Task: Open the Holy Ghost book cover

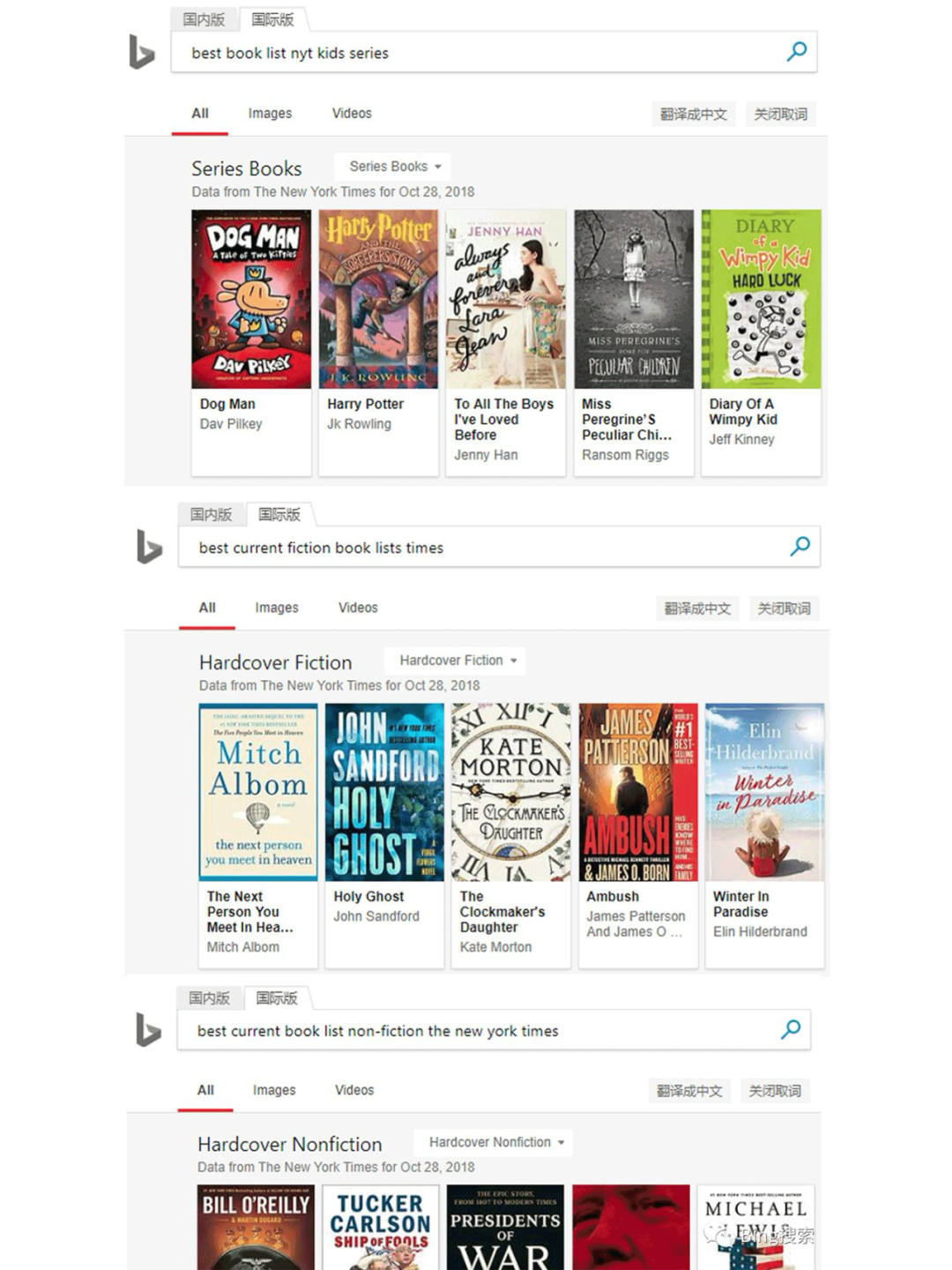Action: [384, 792]
